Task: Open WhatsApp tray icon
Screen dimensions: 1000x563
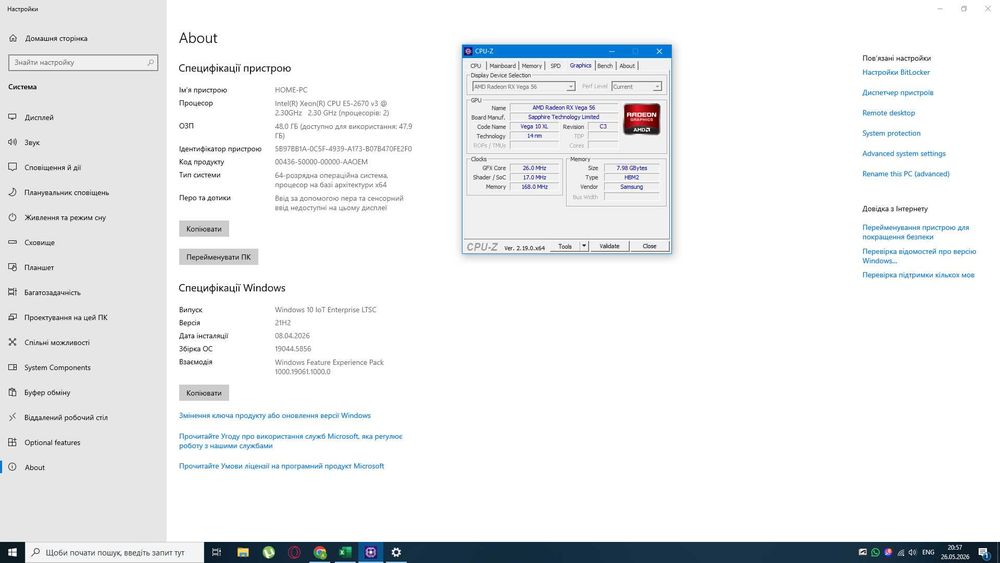Action: 876,552
